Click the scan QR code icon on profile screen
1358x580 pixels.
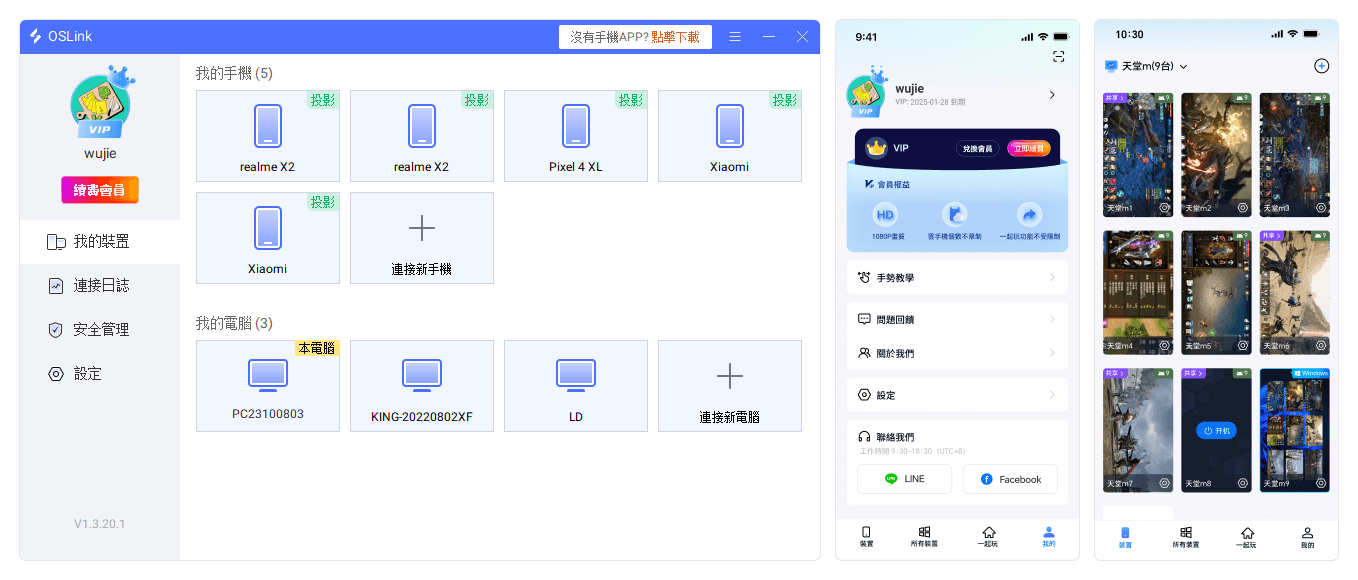(1059, 58)
